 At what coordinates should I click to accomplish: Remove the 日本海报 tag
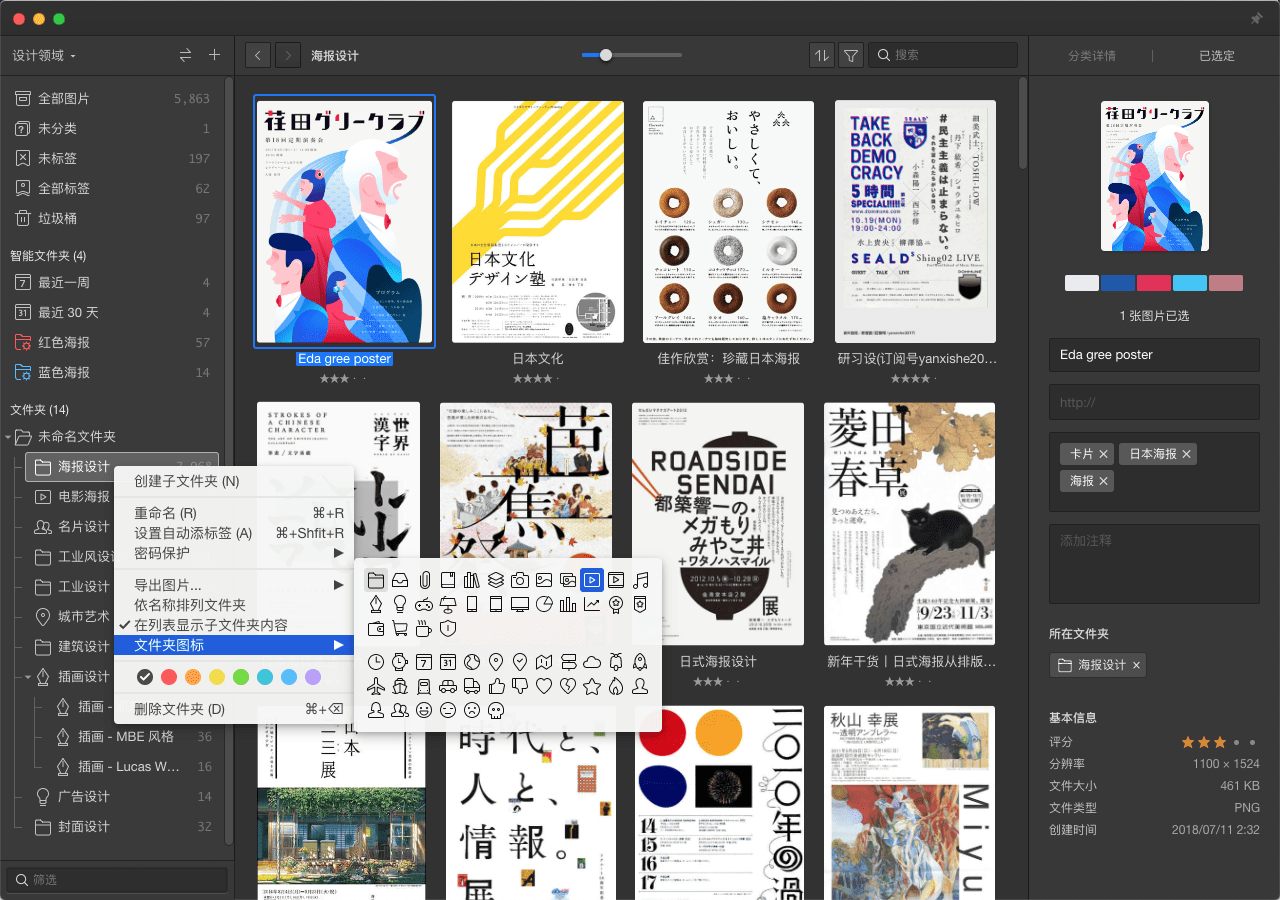(1186, 454)
